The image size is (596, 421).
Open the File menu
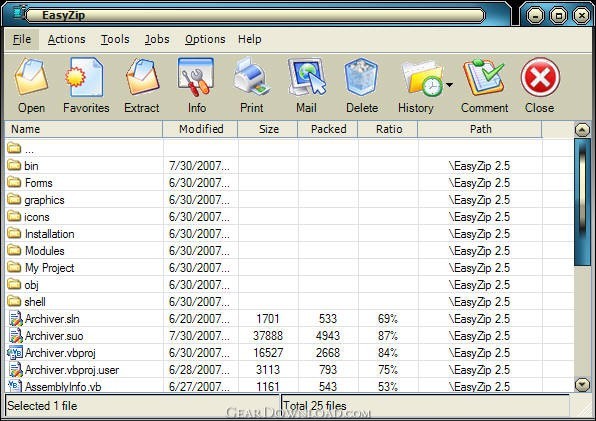[x=22, y=39]
